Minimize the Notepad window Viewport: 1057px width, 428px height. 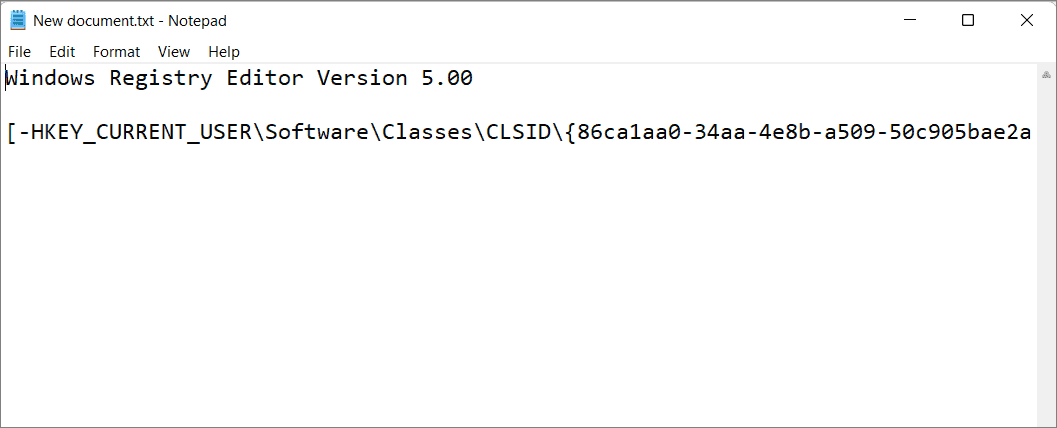point(909,20)
